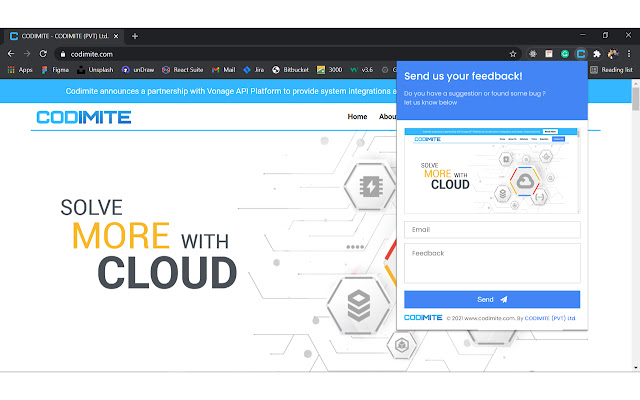Viewport: 640px width, 400px height.
Task: Select the CODIMITE (PVT) Ltd. tab
Action: pos(64,36)
